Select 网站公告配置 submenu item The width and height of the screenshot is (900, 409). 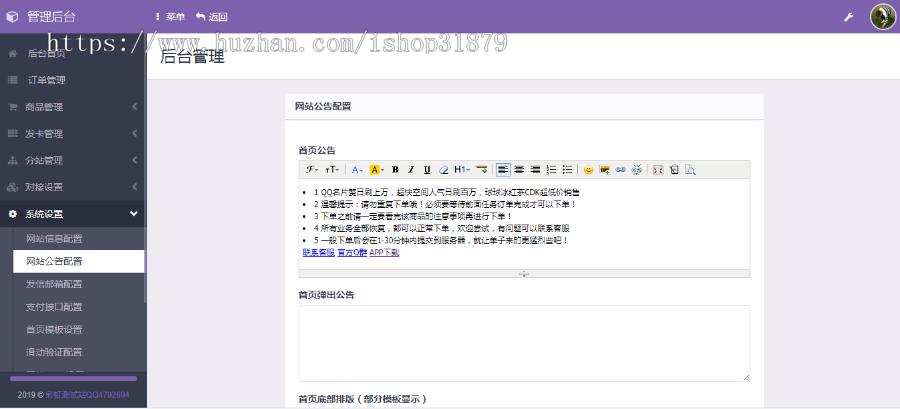click(x=79, y=262)
